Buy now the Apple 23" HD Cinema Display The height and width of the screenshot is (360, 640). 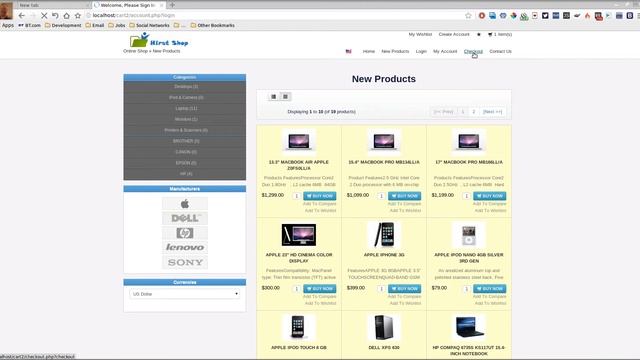coord(320,289)
